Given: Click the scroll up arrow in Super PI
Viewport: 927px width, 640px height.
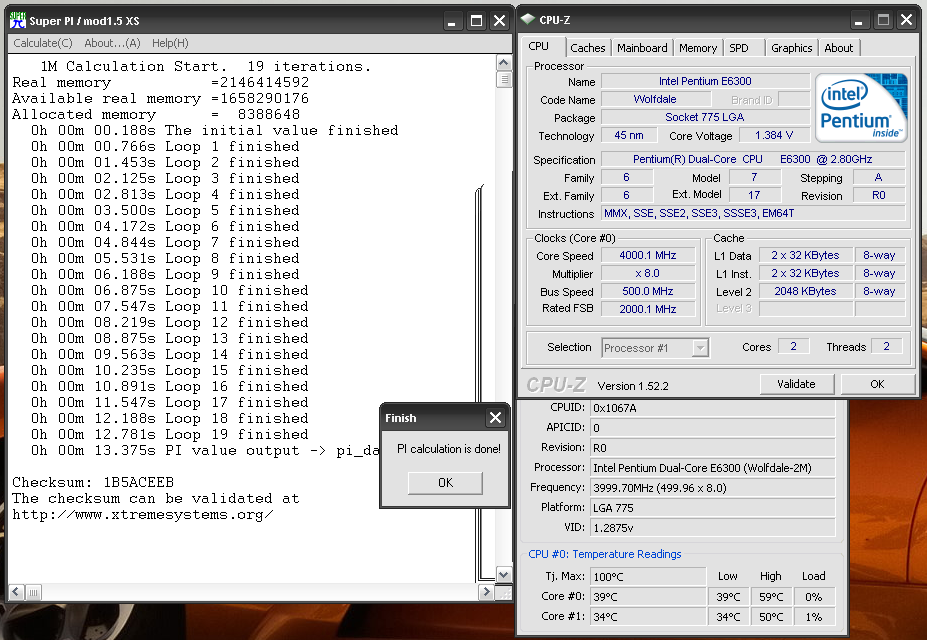Looking at the screenshot, I should point(504,63).
